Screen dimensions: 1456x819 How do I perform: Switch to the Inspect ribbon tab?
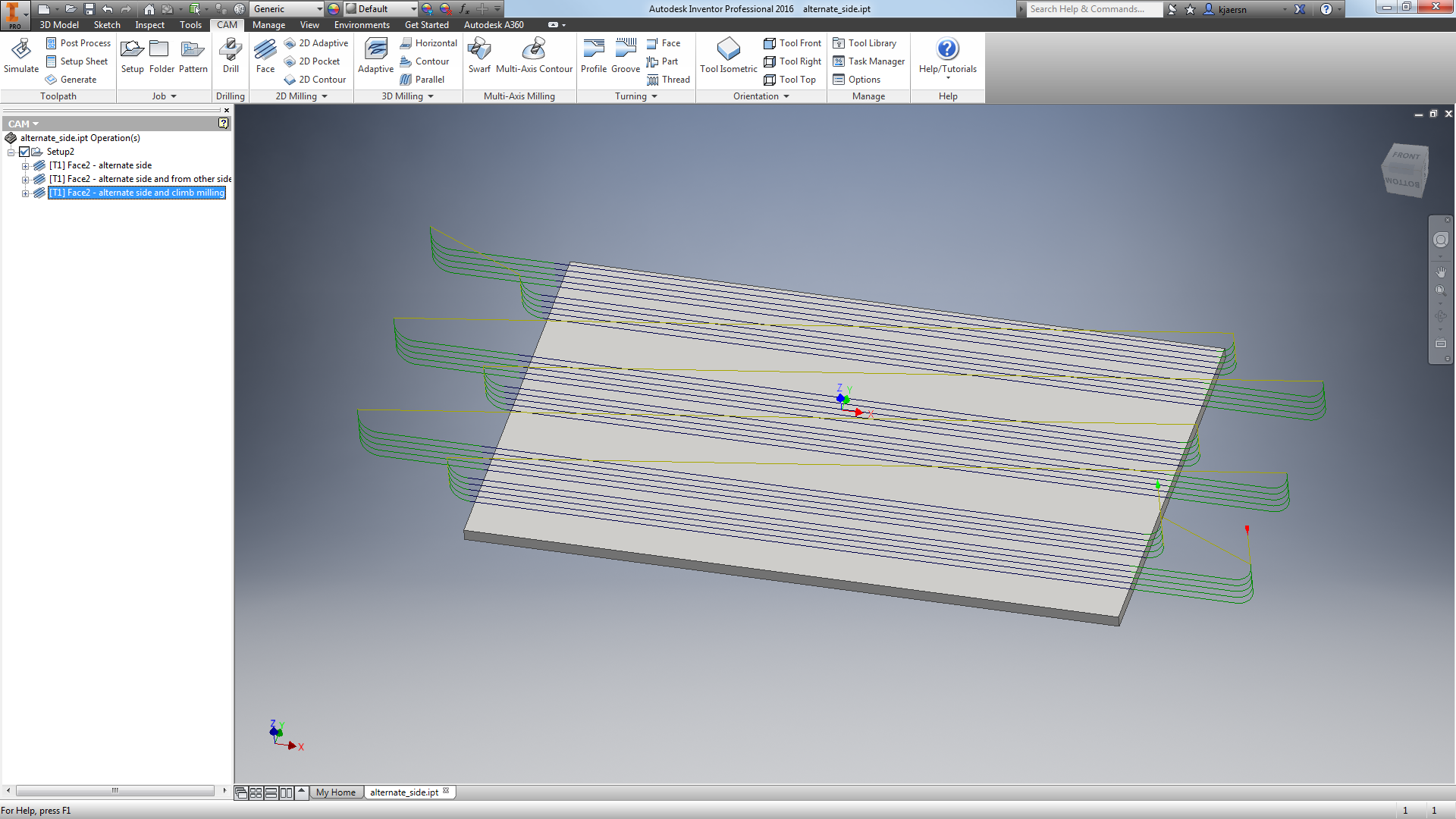(149, 25)
